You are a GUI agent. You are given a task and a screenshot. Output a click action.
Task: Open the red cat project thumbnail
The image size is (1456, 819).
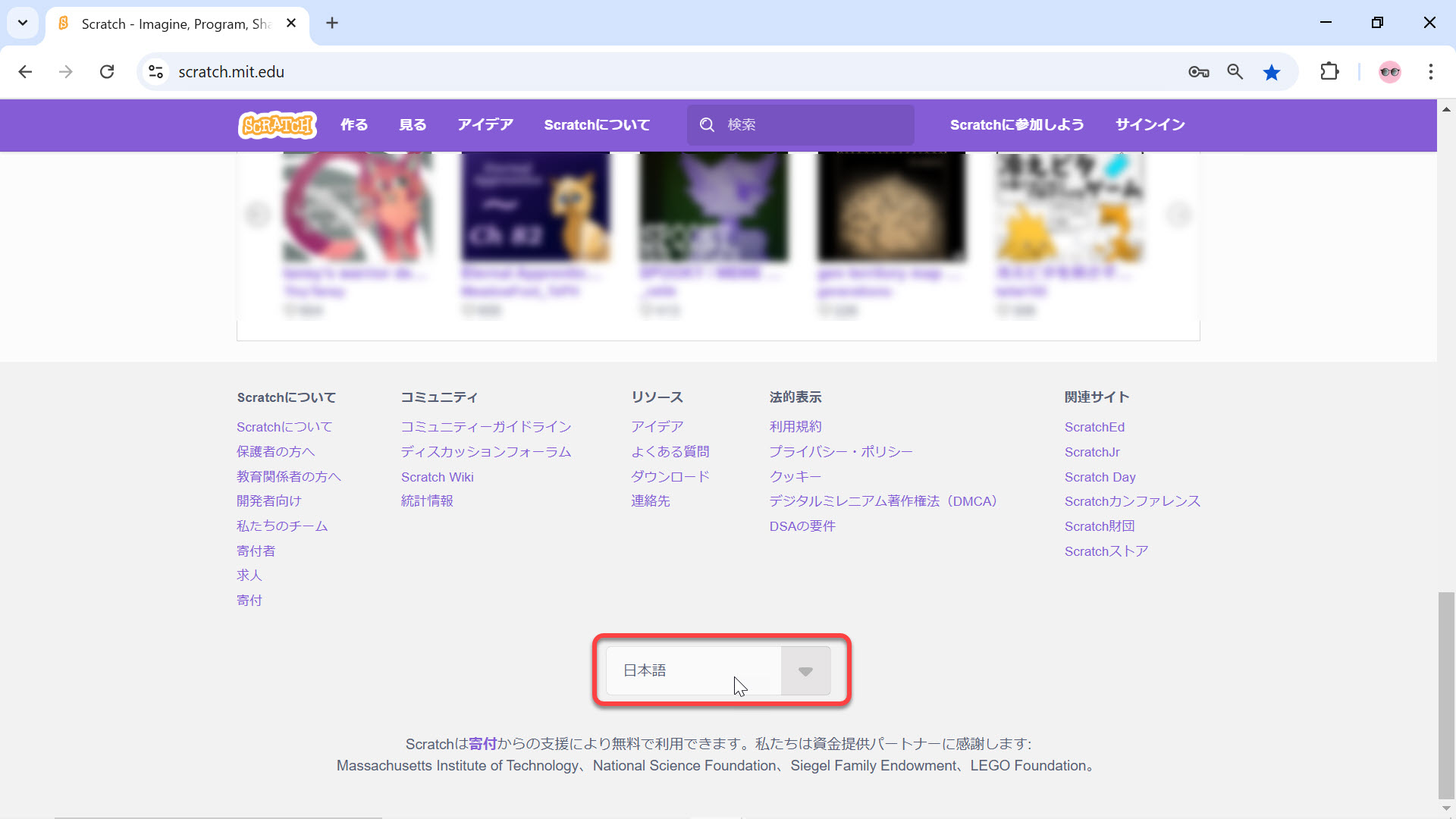pos(357,206)
